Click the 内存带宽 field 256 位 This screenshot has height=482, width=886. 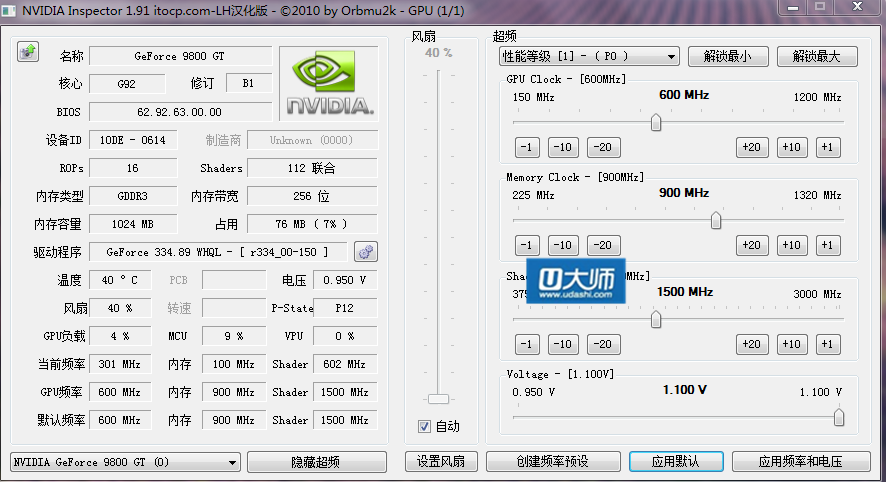coord(312,196)
